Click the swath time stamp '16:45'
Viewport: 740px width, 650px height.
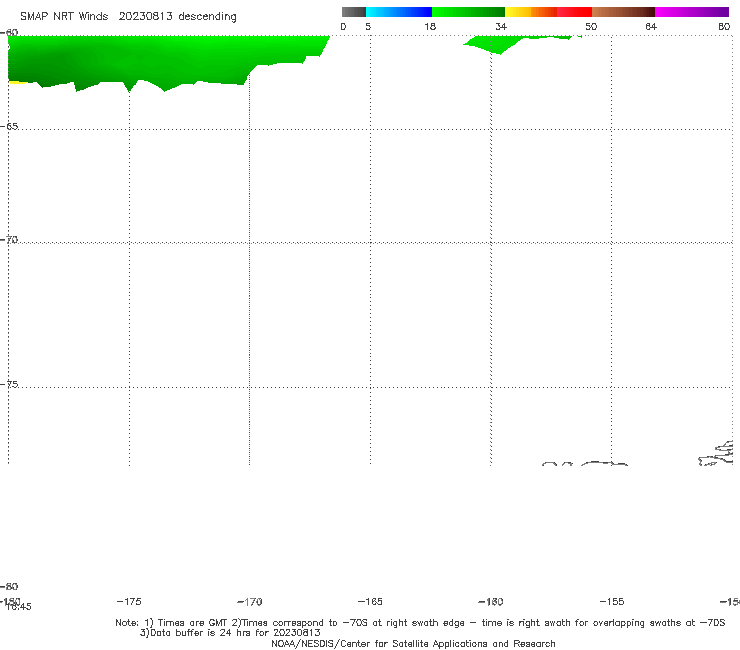point(19,607)
